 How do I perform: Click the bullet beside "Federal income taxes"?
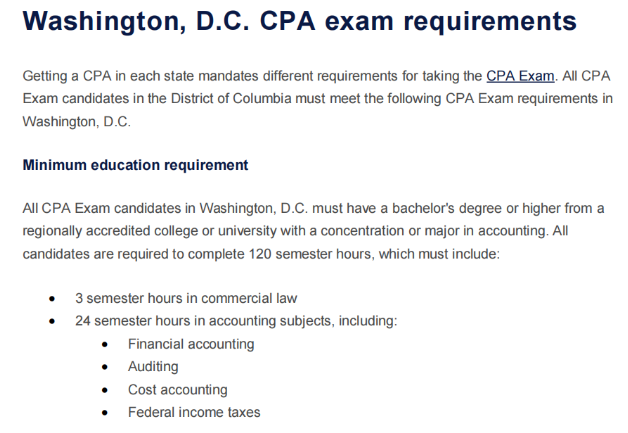pyautogui.click(x=105, y=413)
